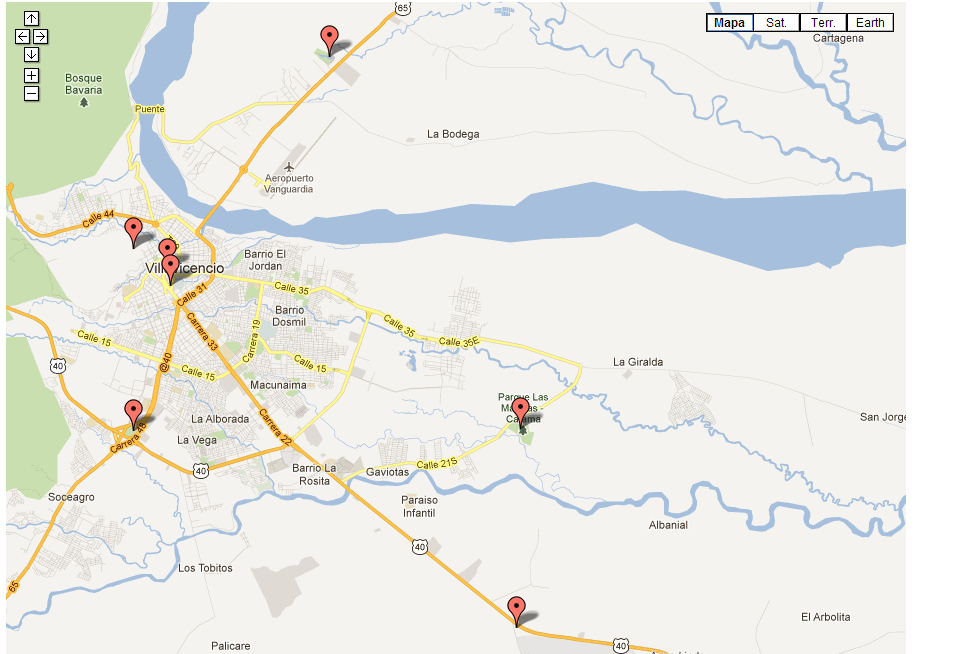
Task: Click the Bosque Bavaria park label
Action: 84,84
